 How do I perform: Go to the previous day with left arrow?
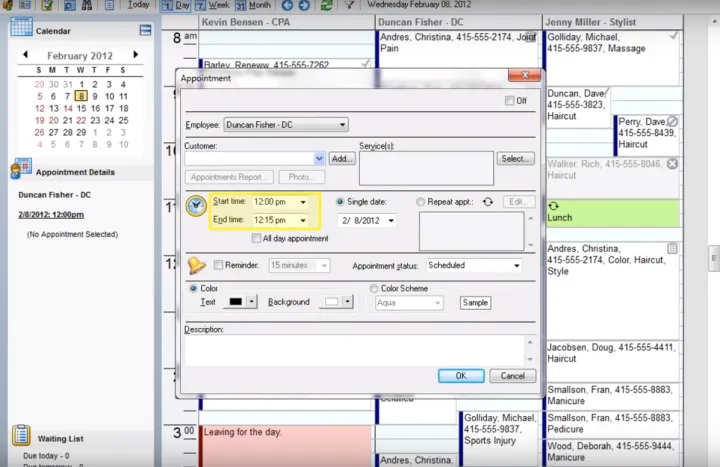(x=287, y=5)
